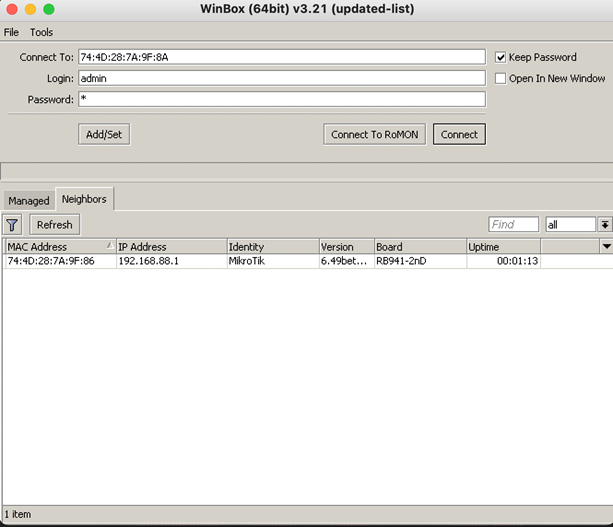Expand the 'all' filter dropdown
Viewport: 613px width, 527px height.
(x=604, y=225)
